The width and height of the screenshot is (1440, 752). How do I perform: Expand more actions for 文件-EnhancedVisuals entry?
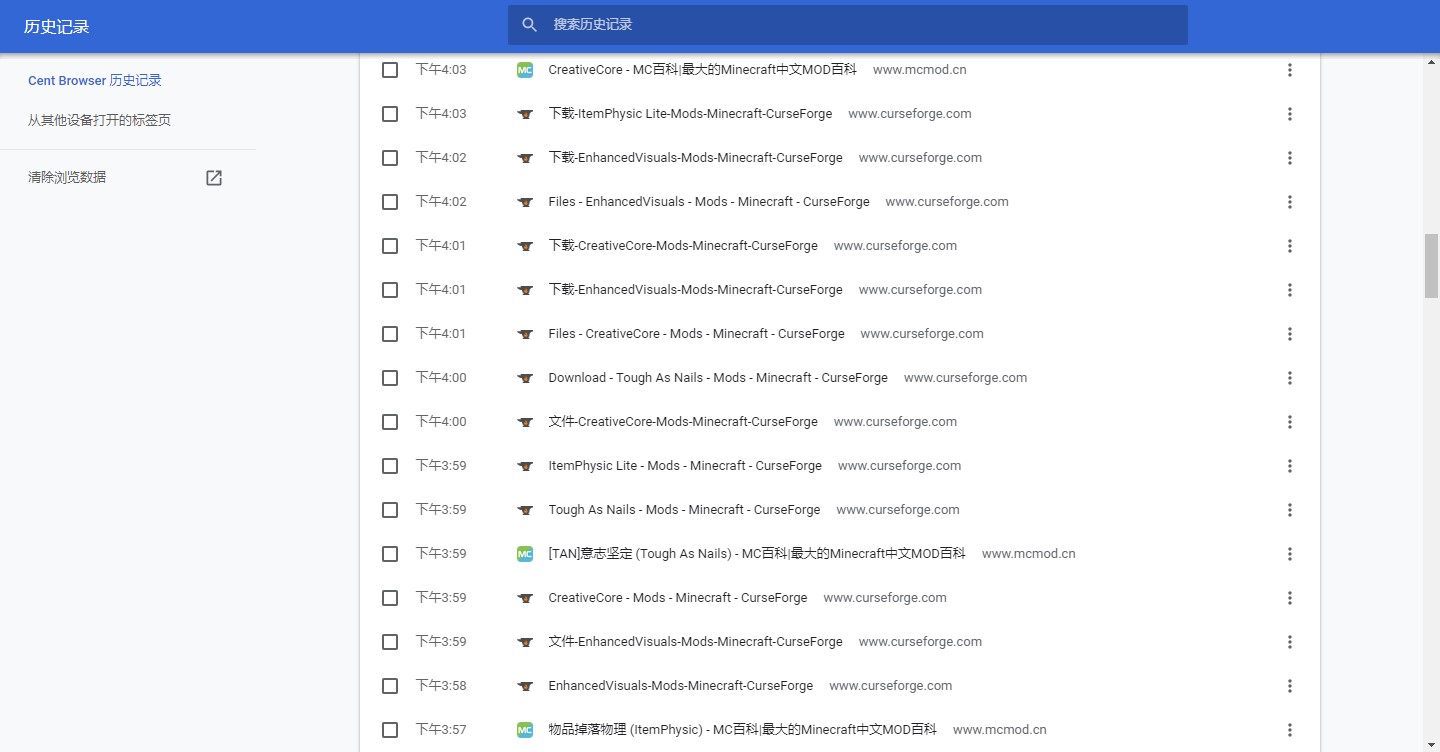[x=1290, y=642]
